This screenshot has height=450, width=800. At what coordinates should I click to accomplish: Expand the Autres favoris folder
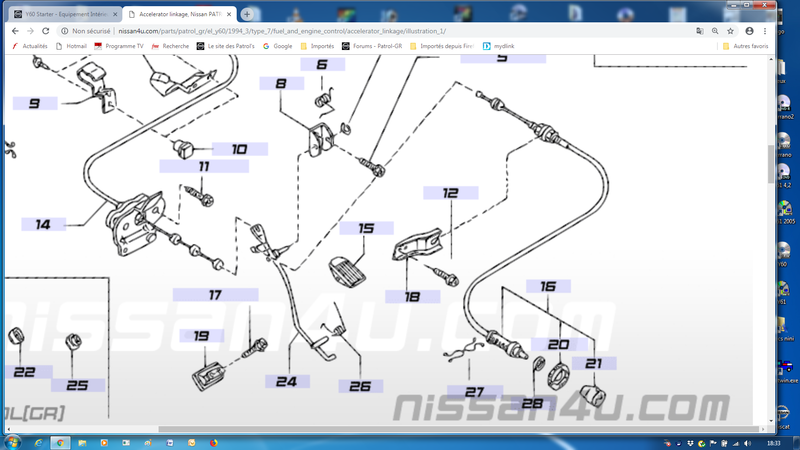coord(745,46)
